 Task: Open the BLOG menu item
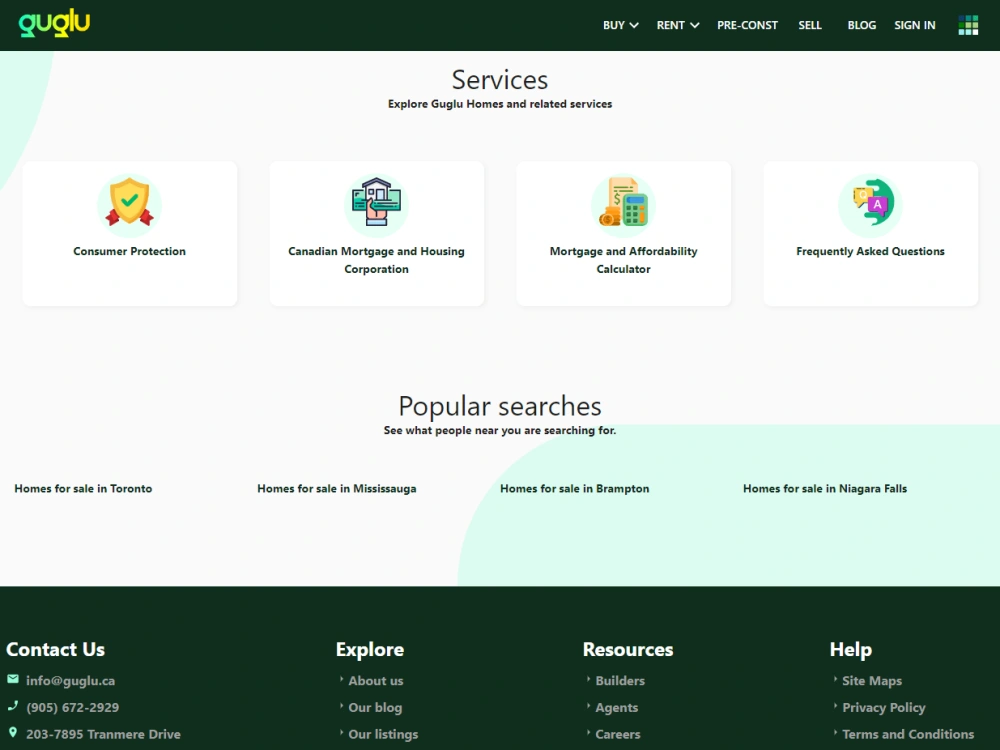(x=862, y=26)
